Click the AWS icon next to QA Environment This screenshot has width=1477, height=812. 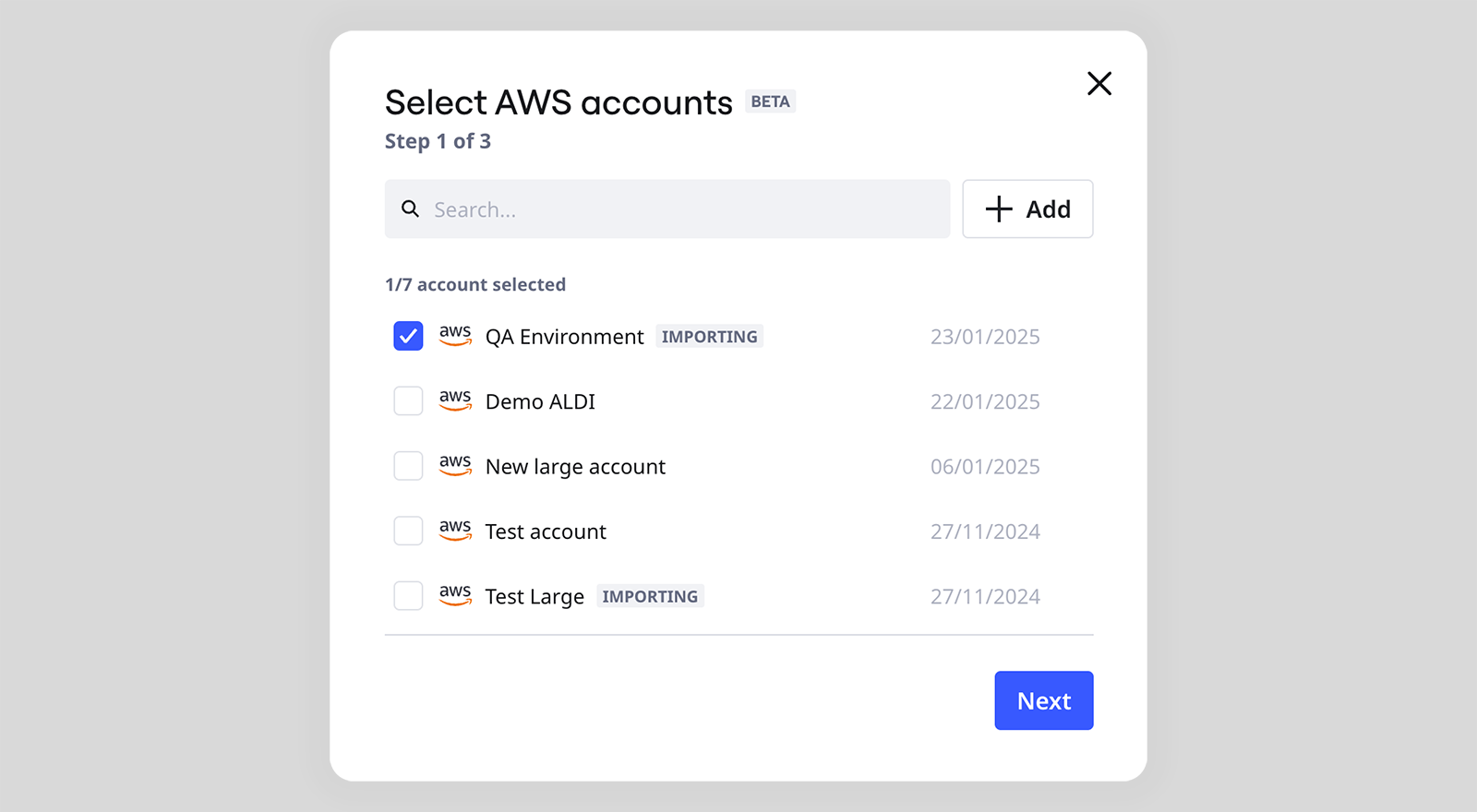coord(455,336)
